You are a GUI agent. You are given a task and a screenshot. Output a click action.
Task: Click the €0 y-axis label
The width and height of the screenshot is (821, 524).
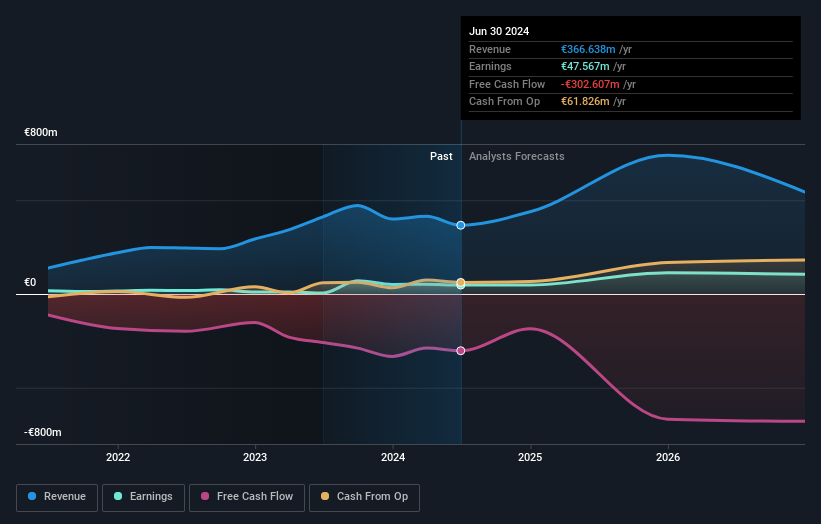coord(30,283)
